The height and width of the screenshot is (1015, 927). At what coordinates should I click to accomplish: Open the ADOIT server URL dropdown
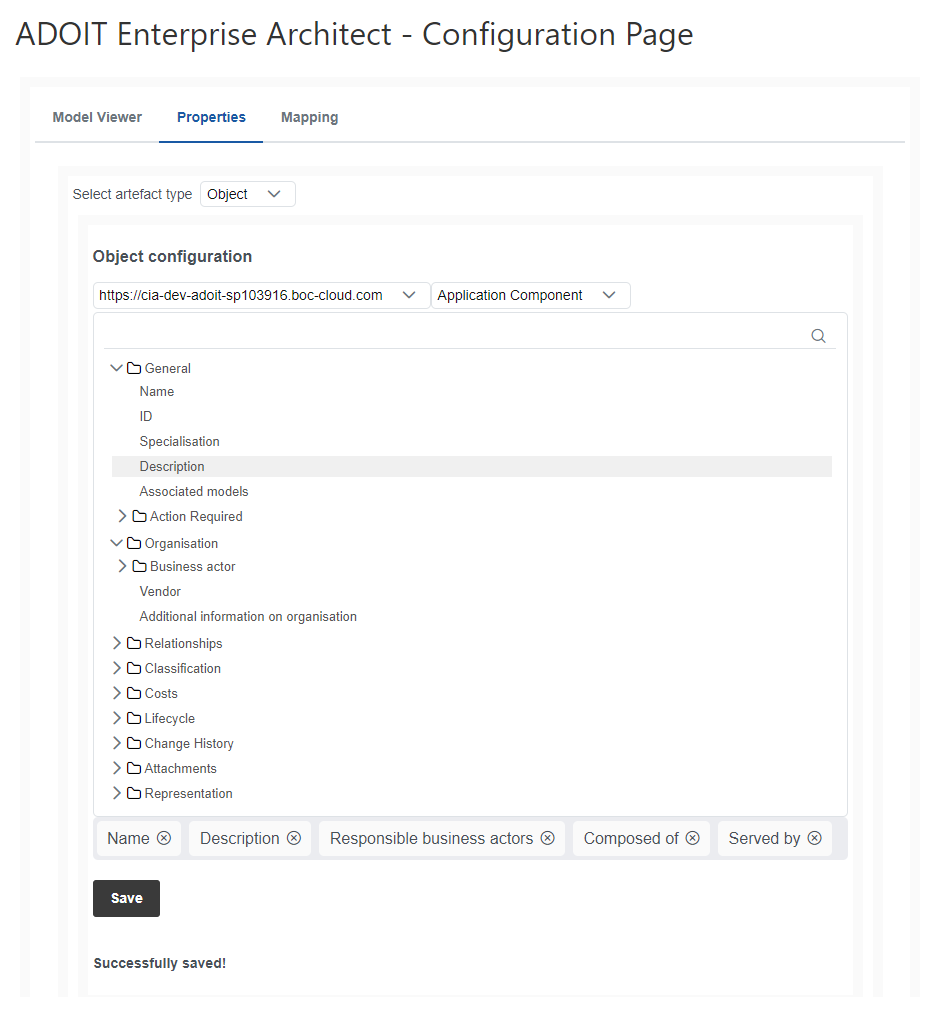tap(261, 295)
